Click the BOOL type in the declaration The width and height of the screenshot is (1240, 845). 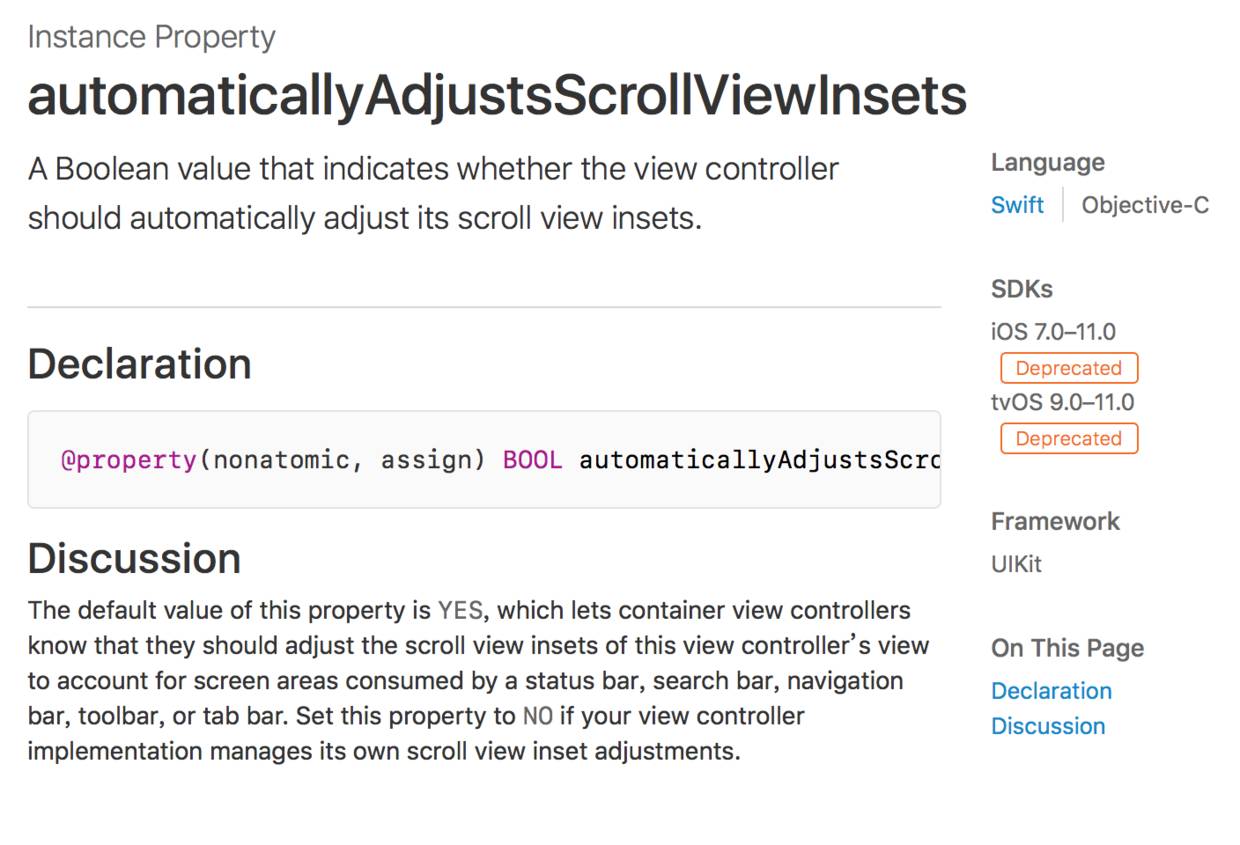pyautogui.click(x=532, y=461)
